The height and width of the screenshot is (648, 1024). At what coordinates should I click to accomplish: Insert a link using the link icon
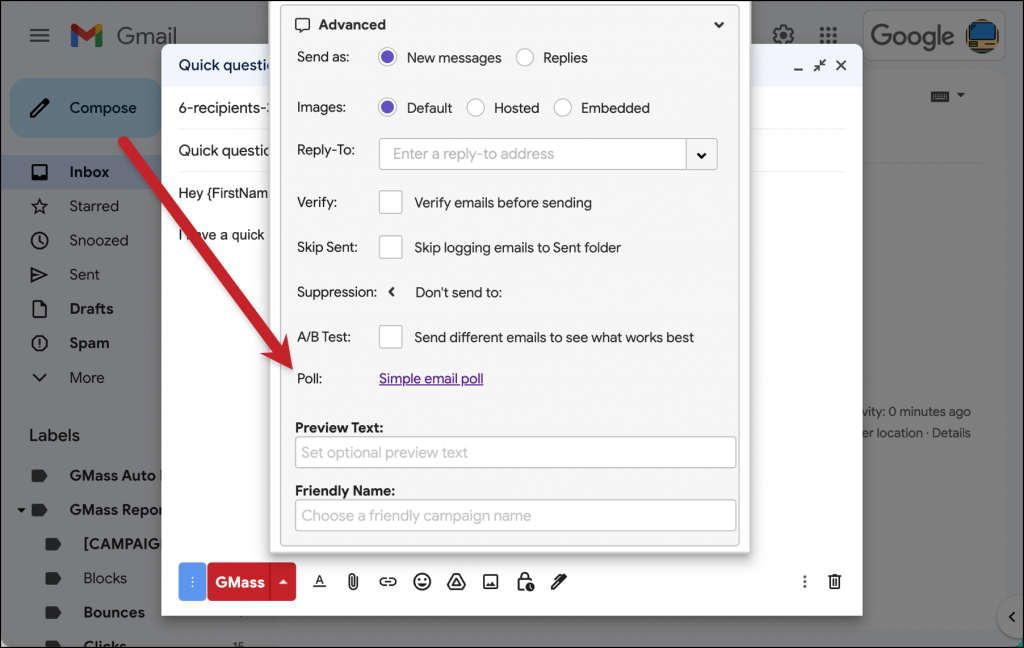(x=388, y=581)
